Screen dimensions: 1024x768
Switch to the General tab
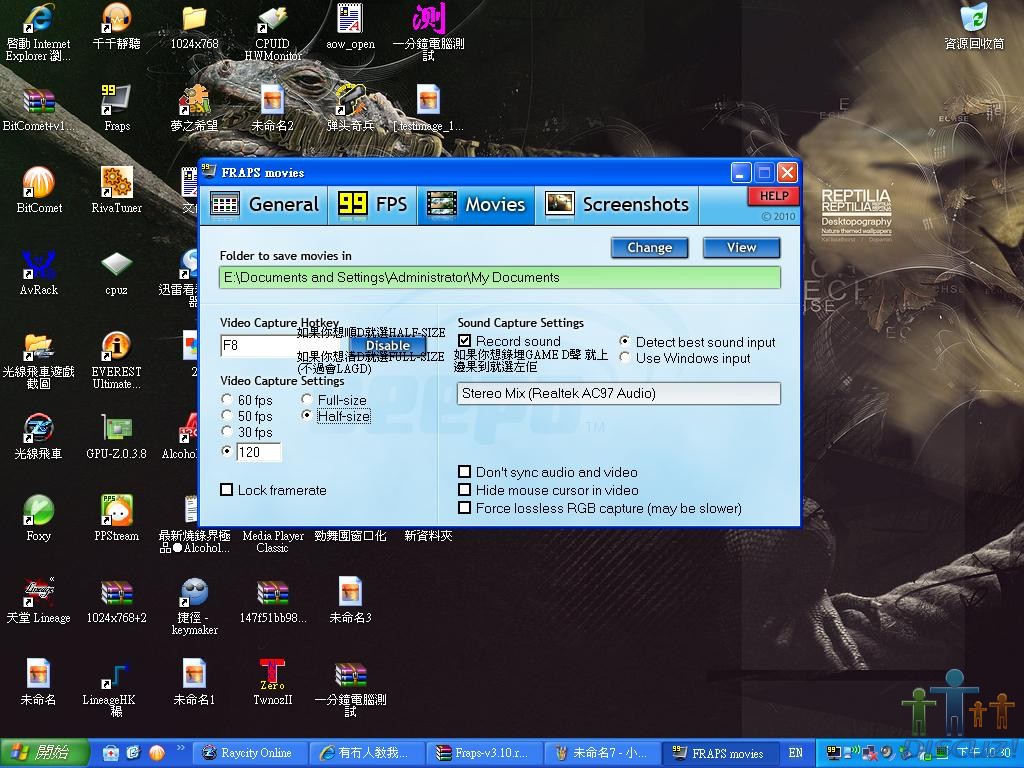coord(265,205)
